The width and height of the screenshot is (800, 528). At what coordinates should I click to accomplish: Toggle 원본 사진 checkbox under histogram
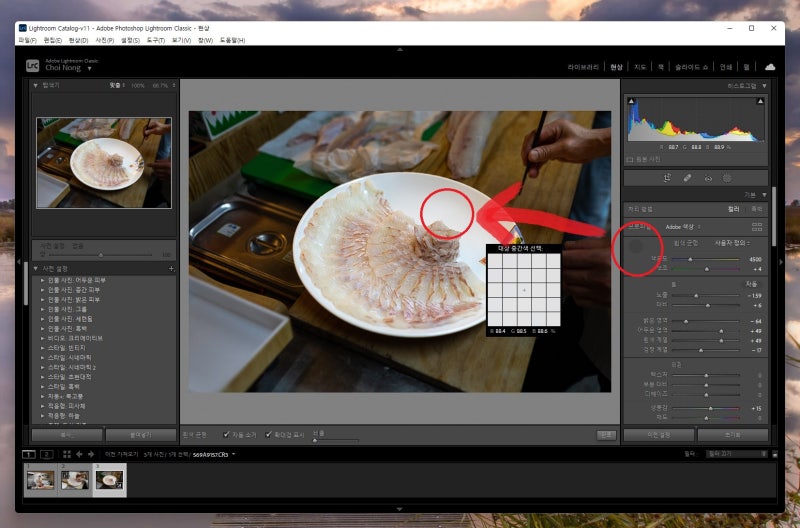630,160
